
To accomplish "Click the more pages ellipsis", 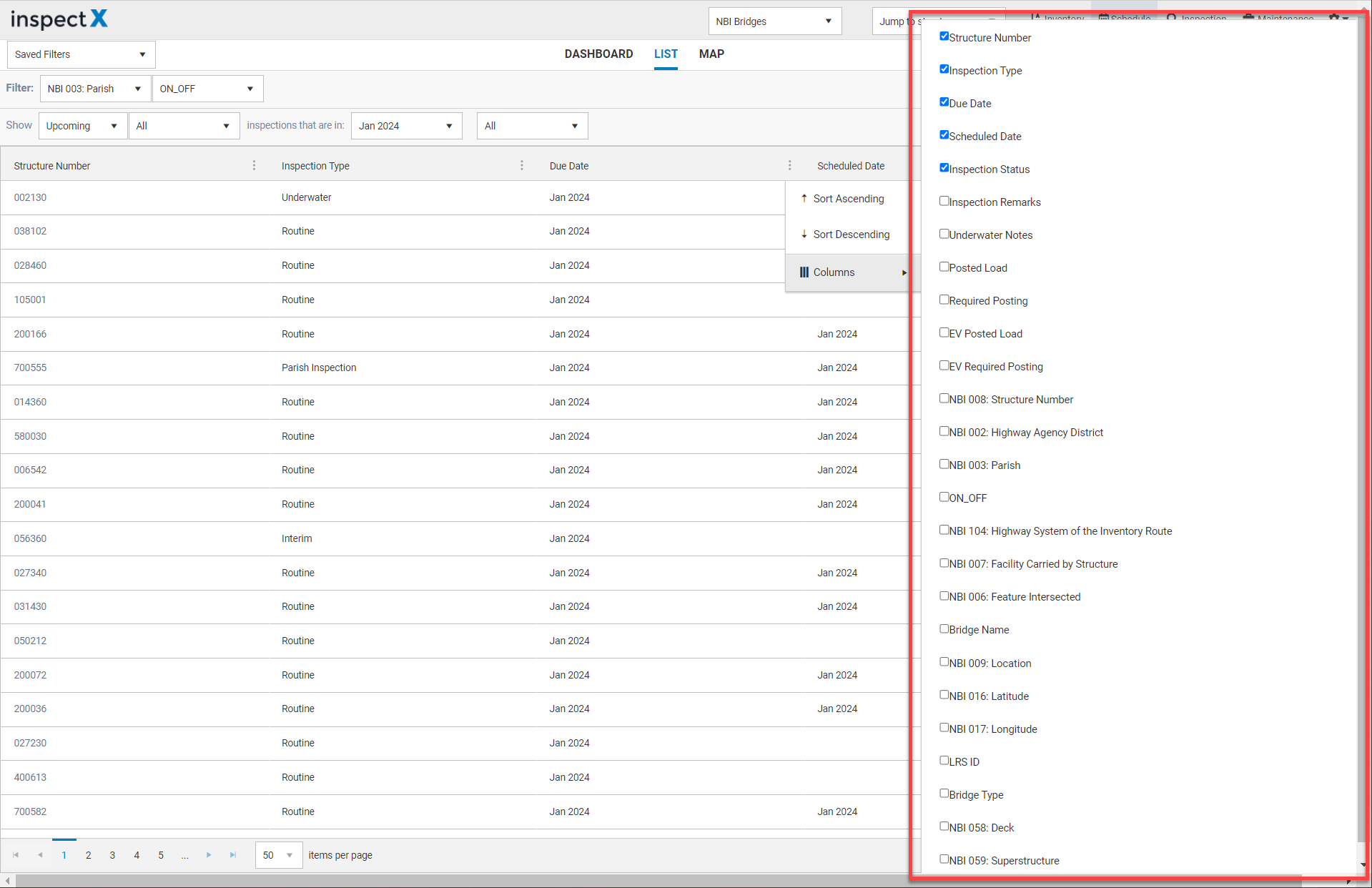I will [184, 855].
